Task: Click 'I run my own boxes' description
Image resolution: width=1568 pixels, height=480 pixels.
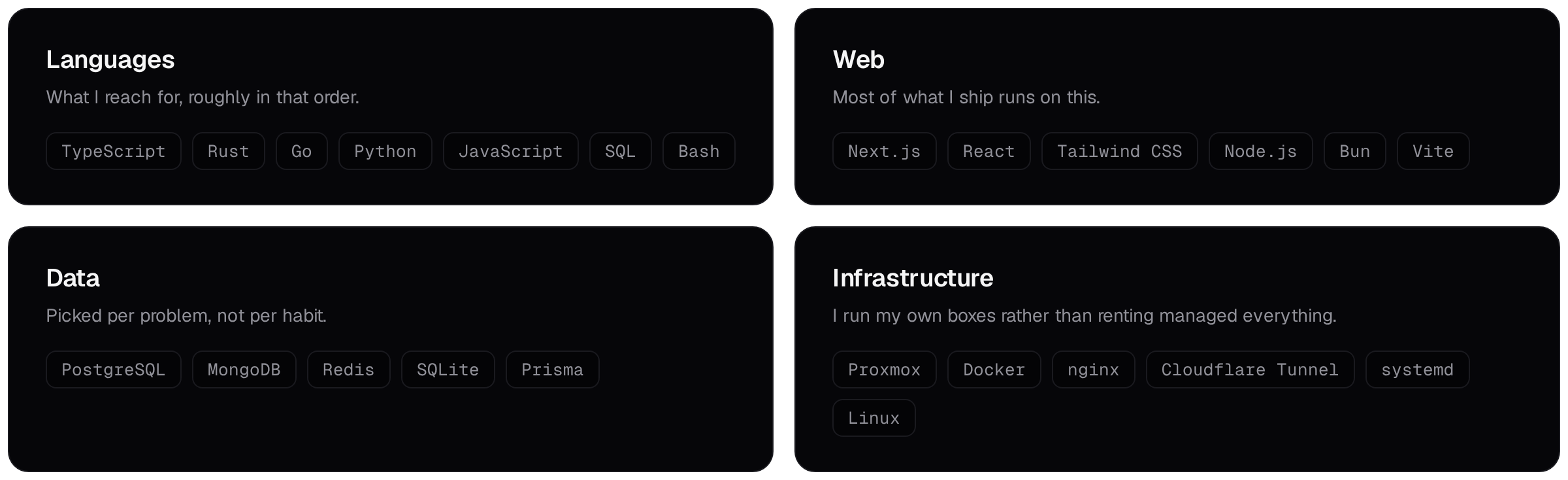Action: (x=1085, y=316)
